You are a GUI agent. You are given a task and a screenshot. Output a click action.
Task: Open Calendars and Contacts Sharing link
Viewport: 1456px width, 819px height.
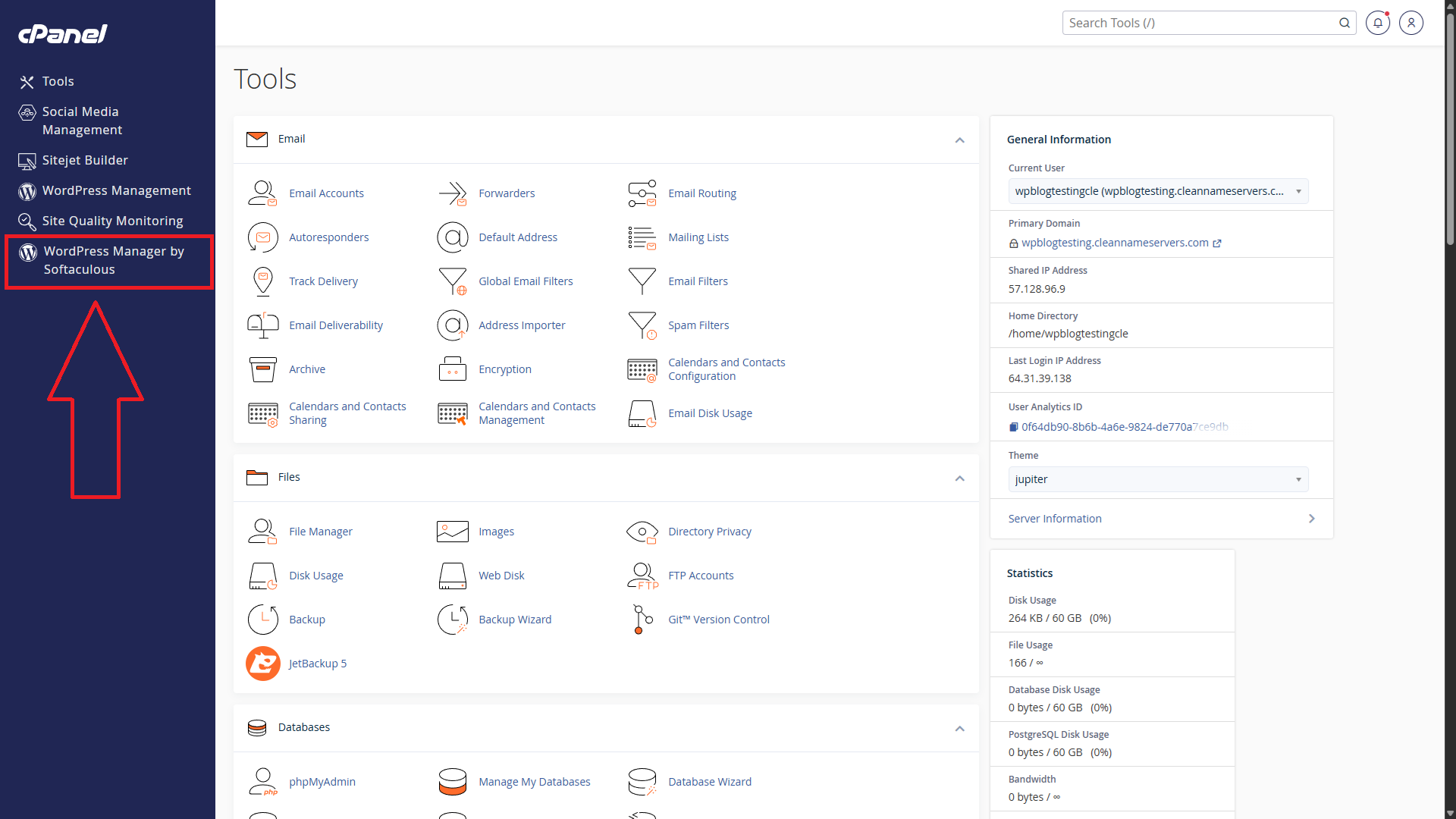(347, 413)
